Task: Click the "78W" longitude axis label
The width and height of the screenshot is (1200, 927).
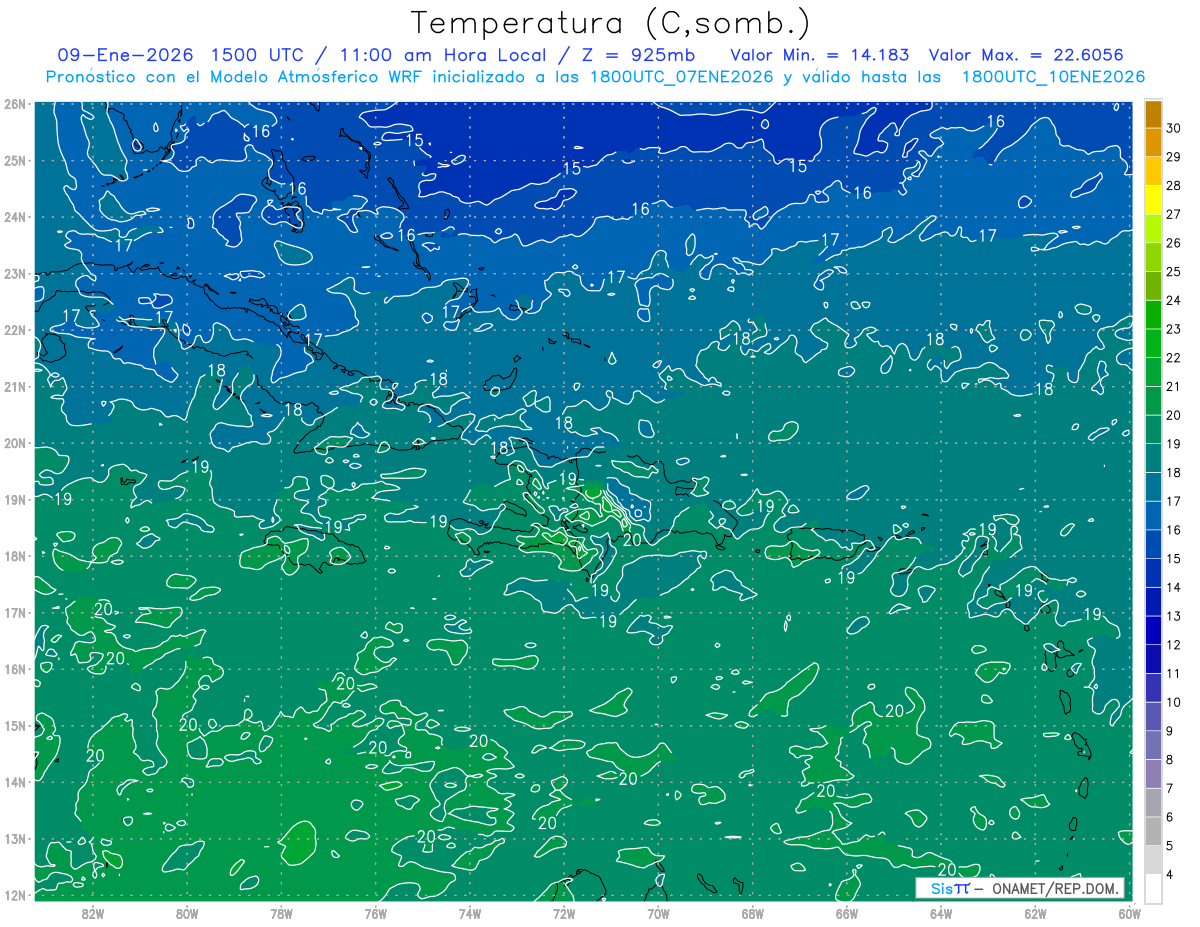Action: 281,913
